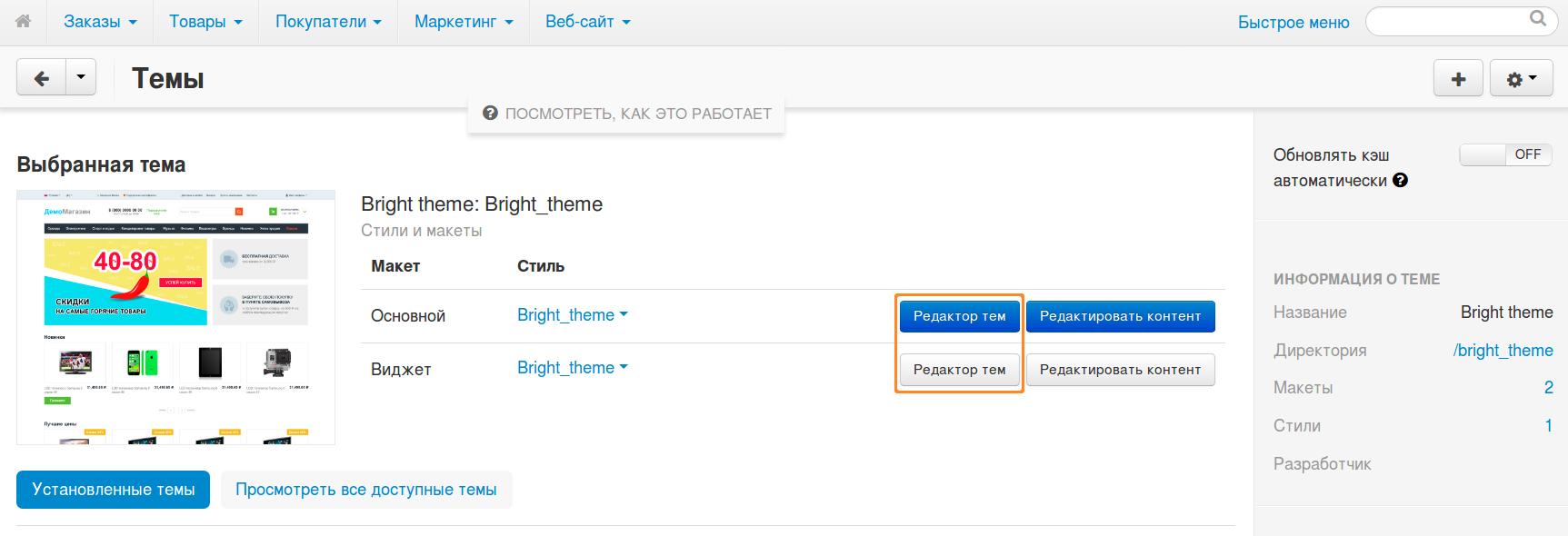Click question icon beside 'Посмотреть, как это работает'

[490, 114]
